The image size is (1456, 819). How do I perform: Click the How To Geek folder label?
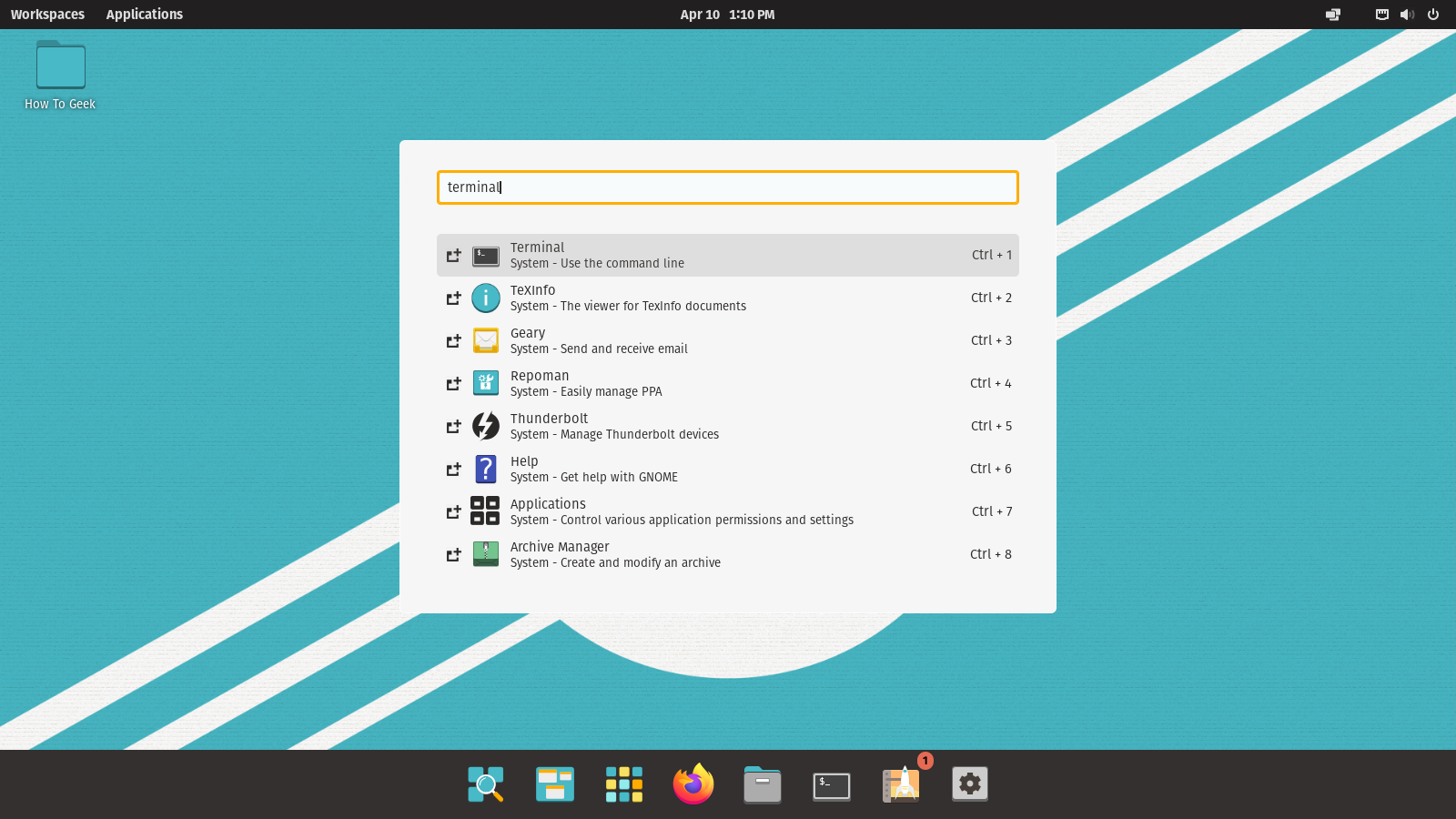60,105
